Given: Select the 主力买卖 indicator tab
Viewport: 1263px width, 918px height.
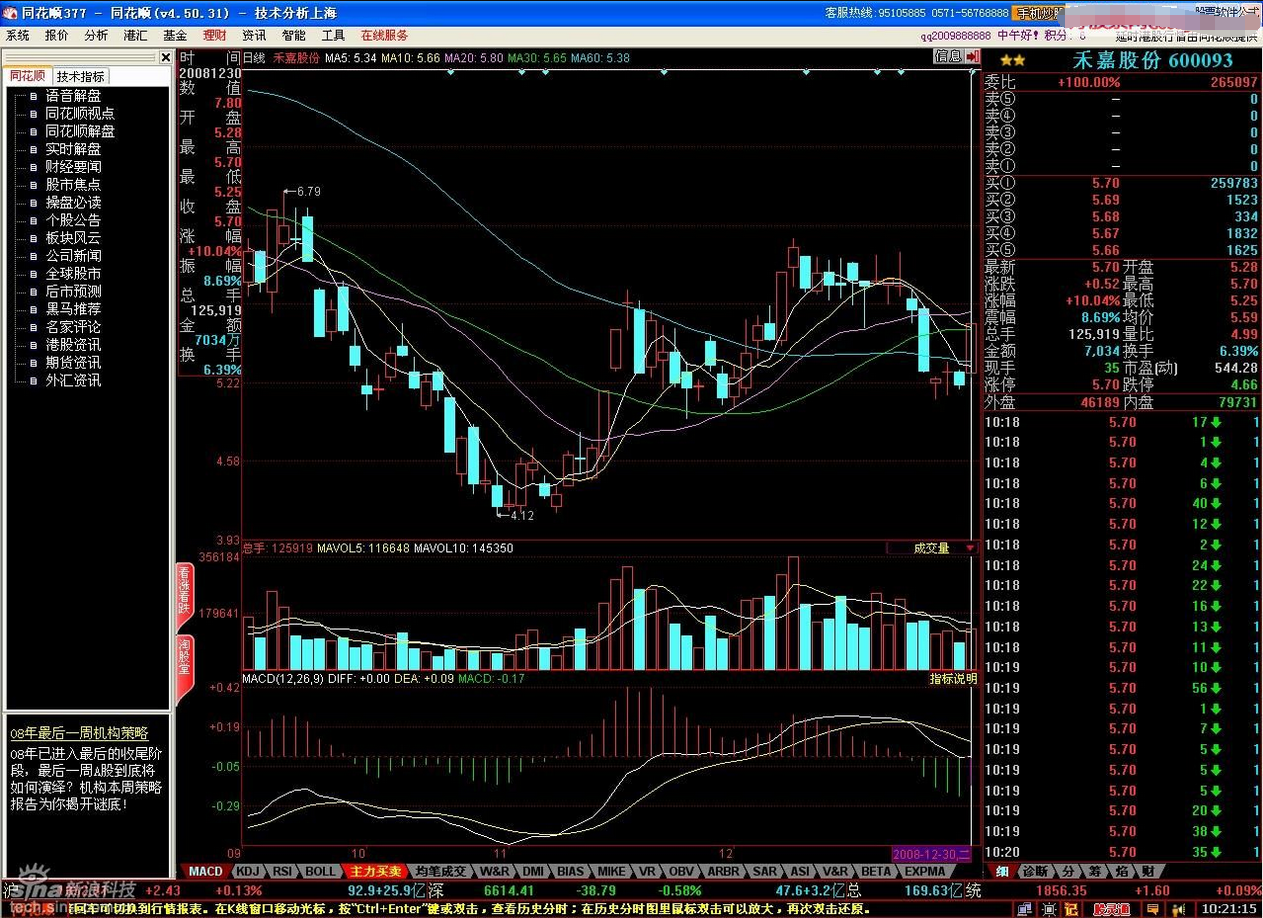Looking at the screenshot, I should [x=375, y=871].
